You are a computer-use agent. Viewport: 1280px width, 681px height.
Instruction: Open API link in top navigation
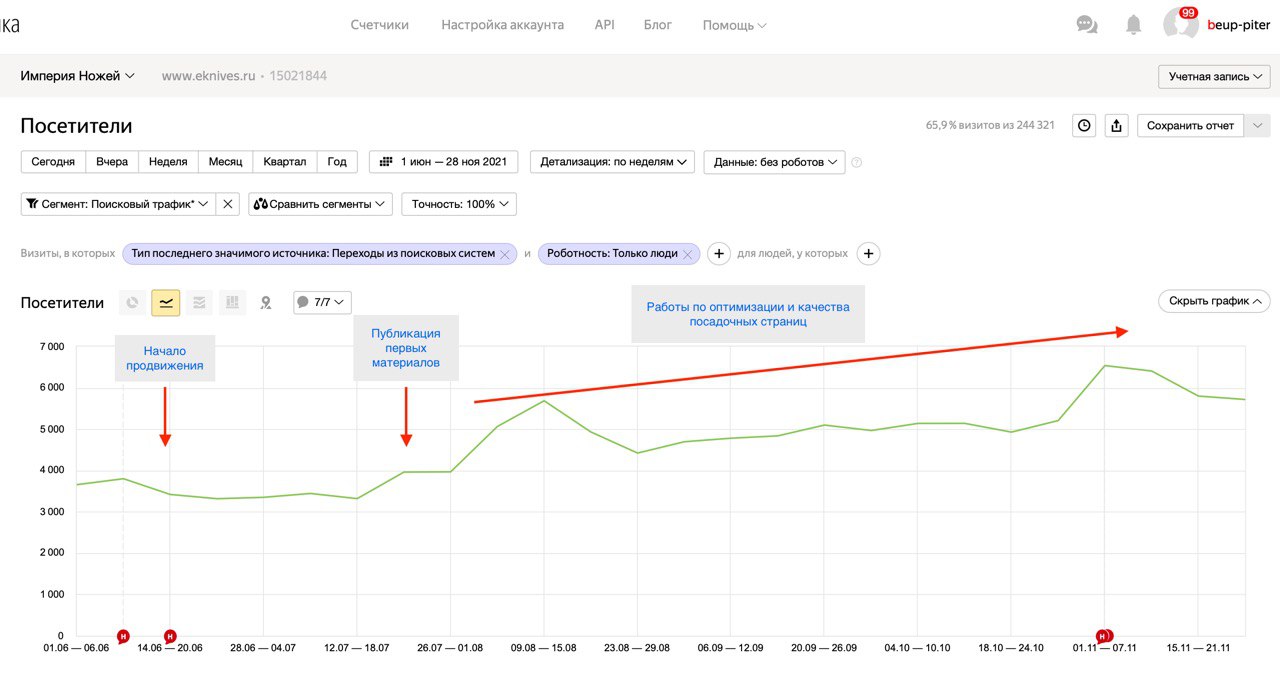click(604, 25)
